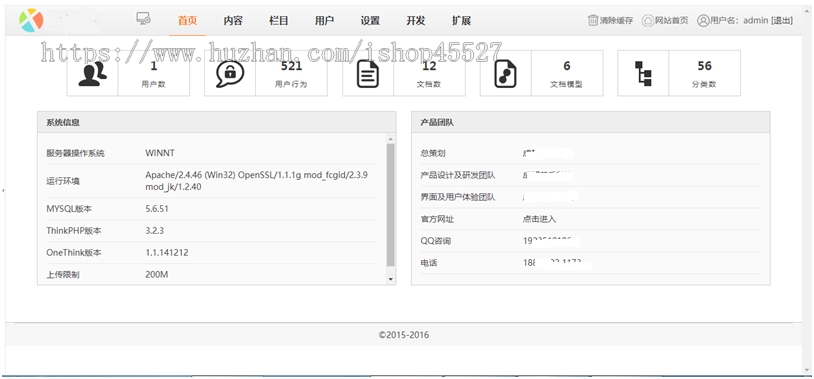Open the 内容 menu
This screenshot has height=379, width=814.
[233, 21]
